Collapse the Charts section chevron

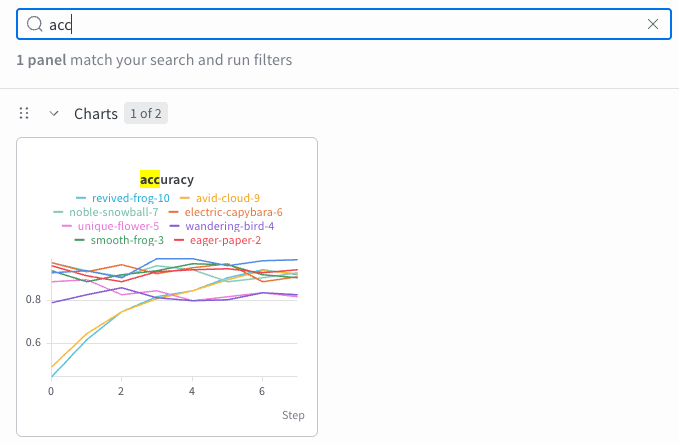54,113
